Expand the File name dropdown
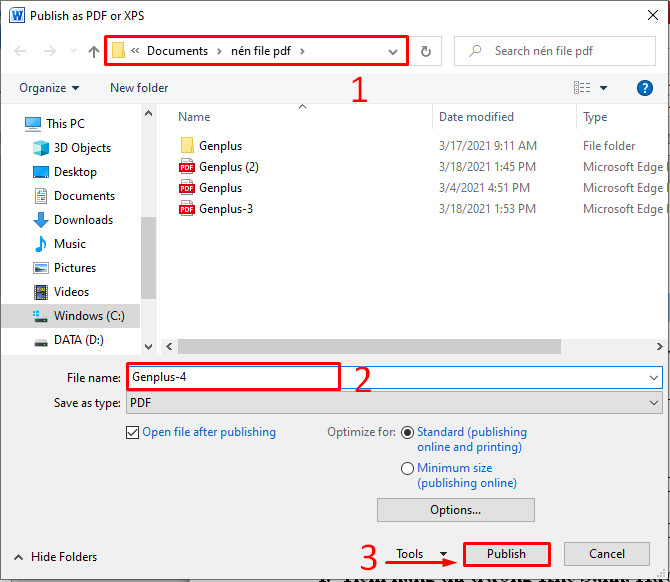The image size is (670, 582). tap(654, 378)
